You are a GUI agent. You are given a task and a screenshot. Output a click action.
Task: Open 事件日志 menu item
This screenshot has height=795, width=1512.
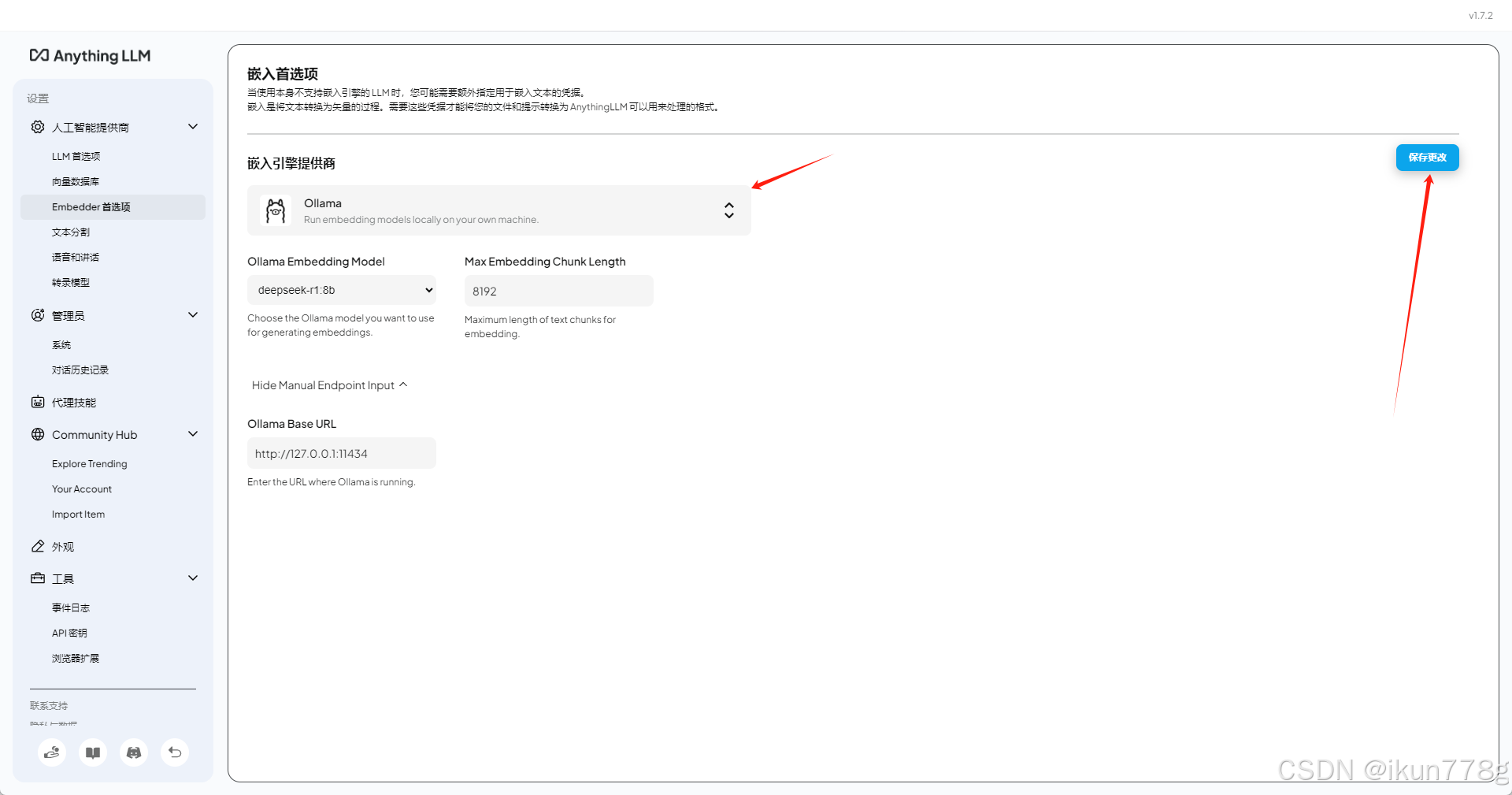(71, 607)
